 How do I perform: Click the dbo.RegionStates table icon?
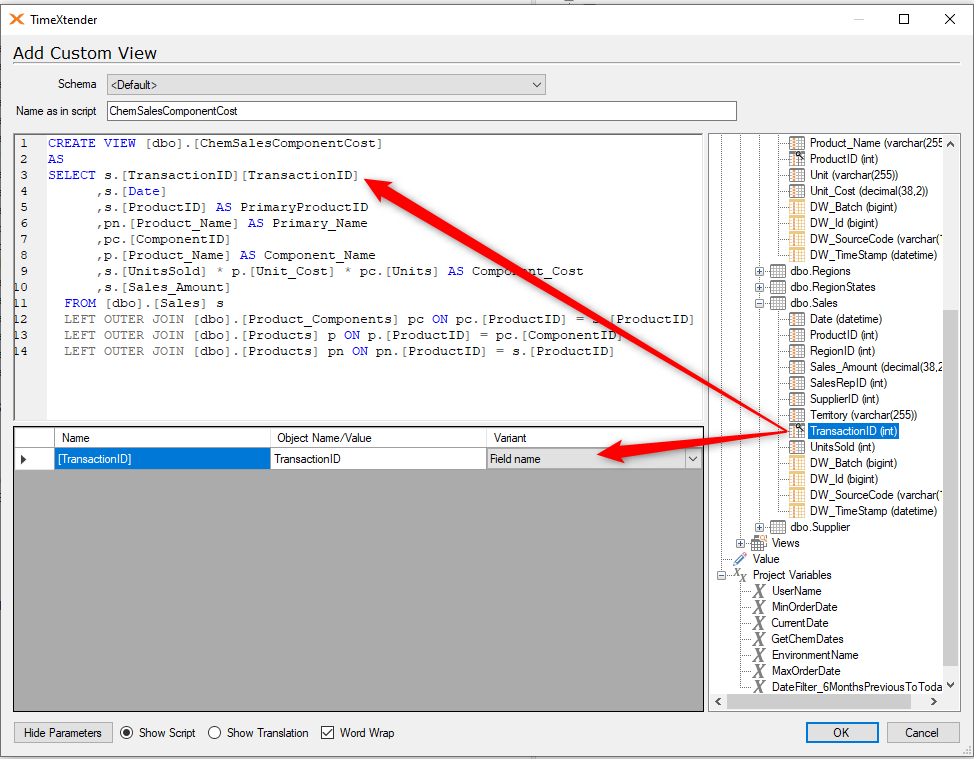pos(778,287)
